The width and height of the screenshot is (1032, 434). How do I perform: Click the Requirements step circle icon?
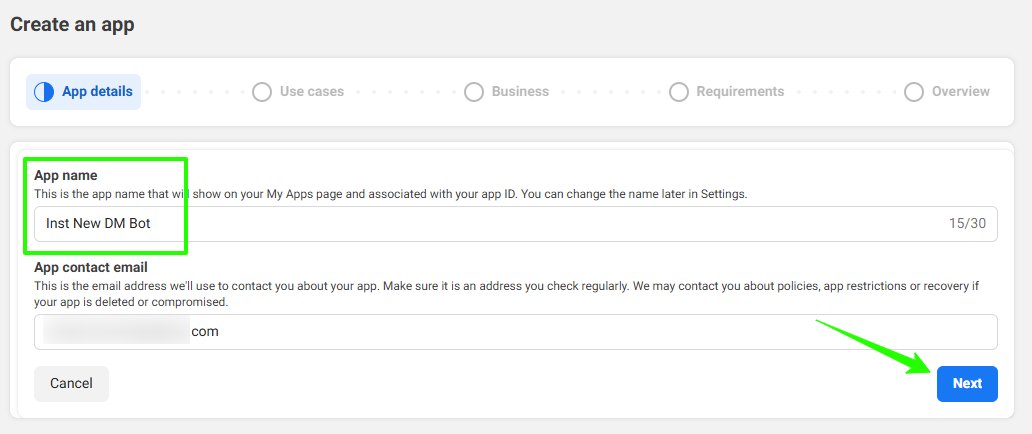[679, 92]
